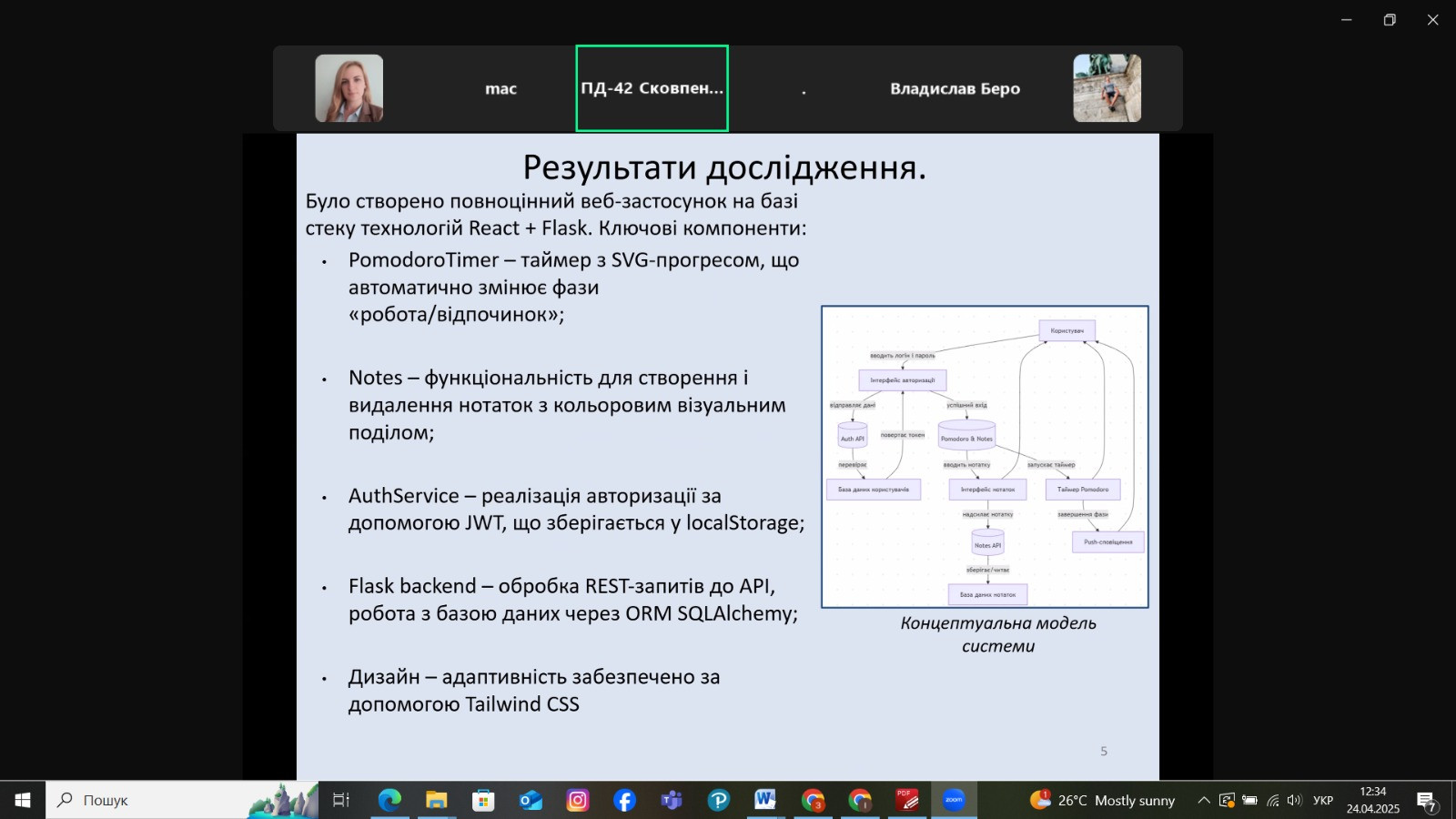
Task: Click the Flask backend bullet text
Action: (572, 600)
